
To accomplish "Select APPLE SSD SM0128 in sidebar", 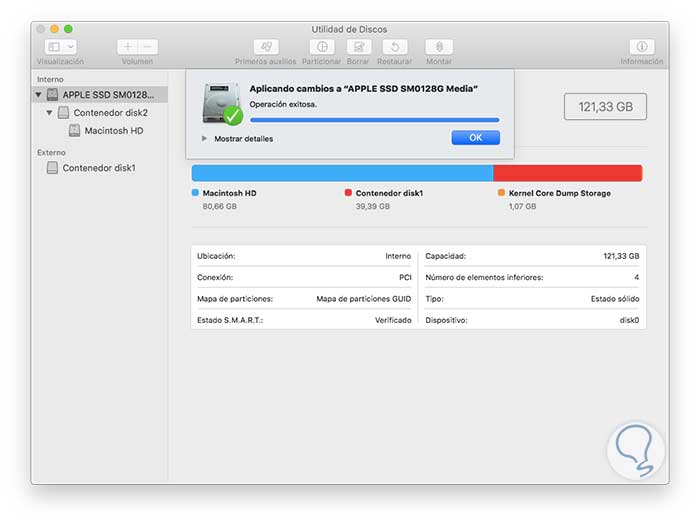I will pos(100,95).
